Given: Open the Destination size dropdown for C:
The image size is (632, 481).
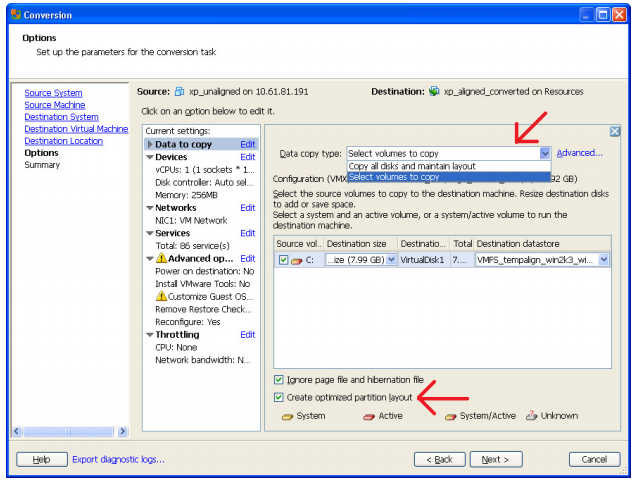Looking at the screenshot, I should [x=391, y=260].
